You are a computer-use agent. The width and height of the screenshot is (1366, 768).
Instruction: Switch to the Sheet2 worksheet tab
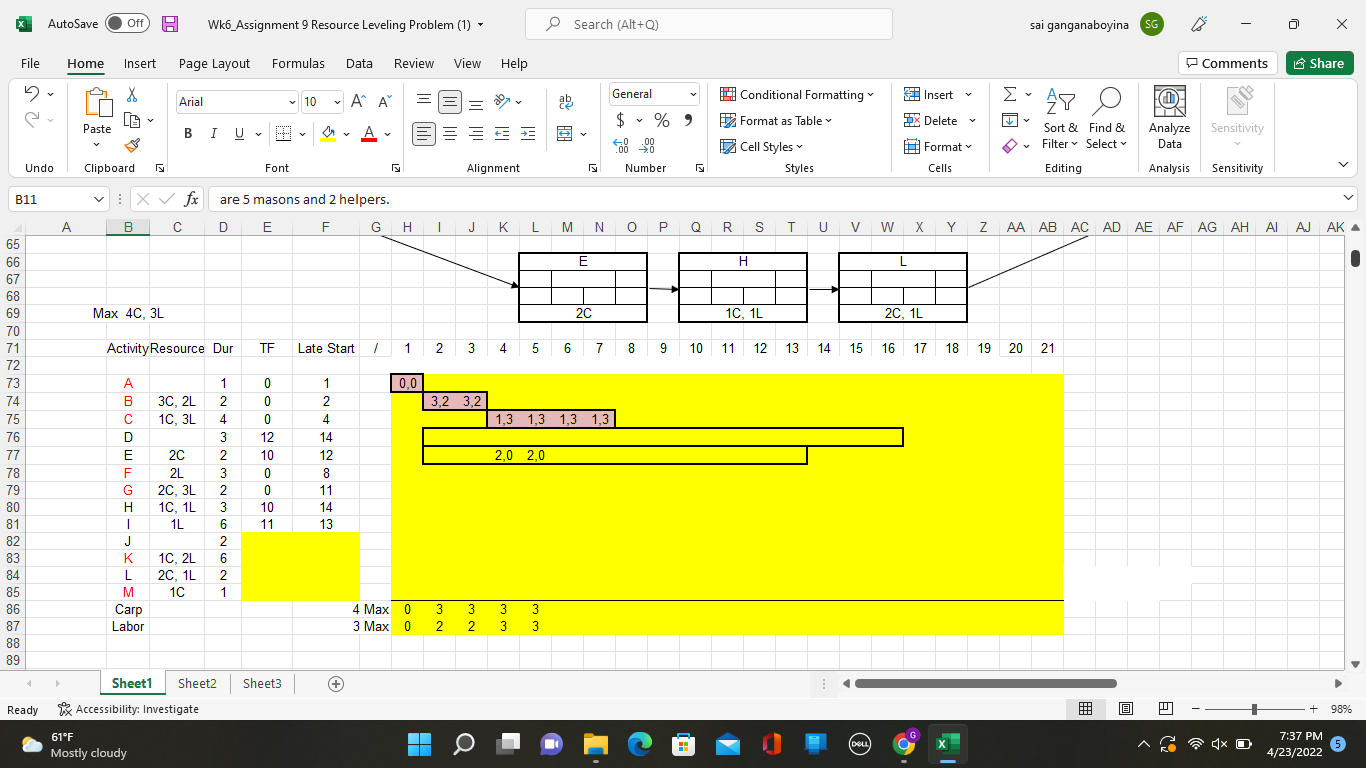pyautogui.click(x=197, y=683)
